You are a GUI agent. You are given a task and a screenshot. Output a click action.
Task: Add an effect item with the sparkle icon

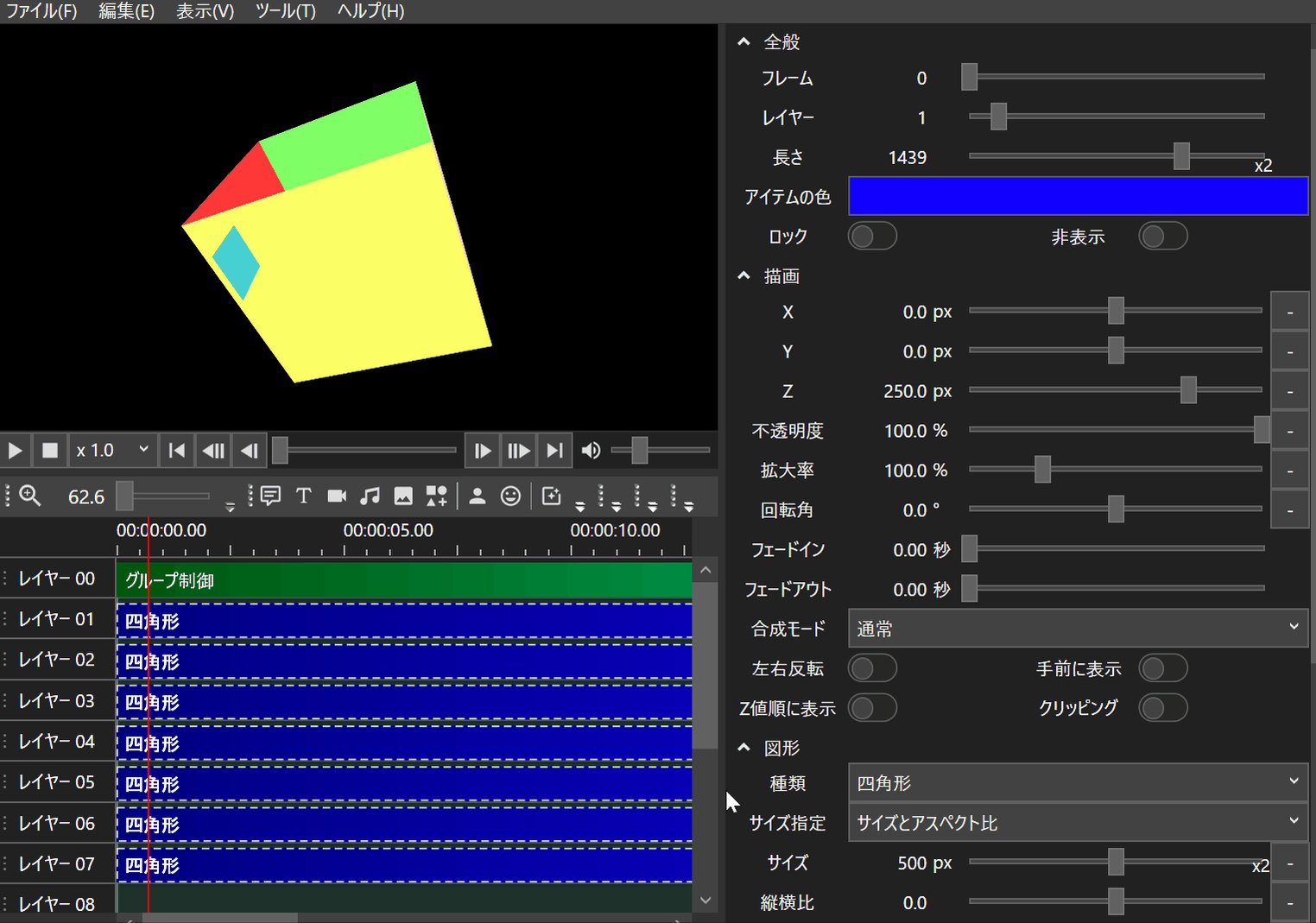pyautogui.click(x=551, y=496)
